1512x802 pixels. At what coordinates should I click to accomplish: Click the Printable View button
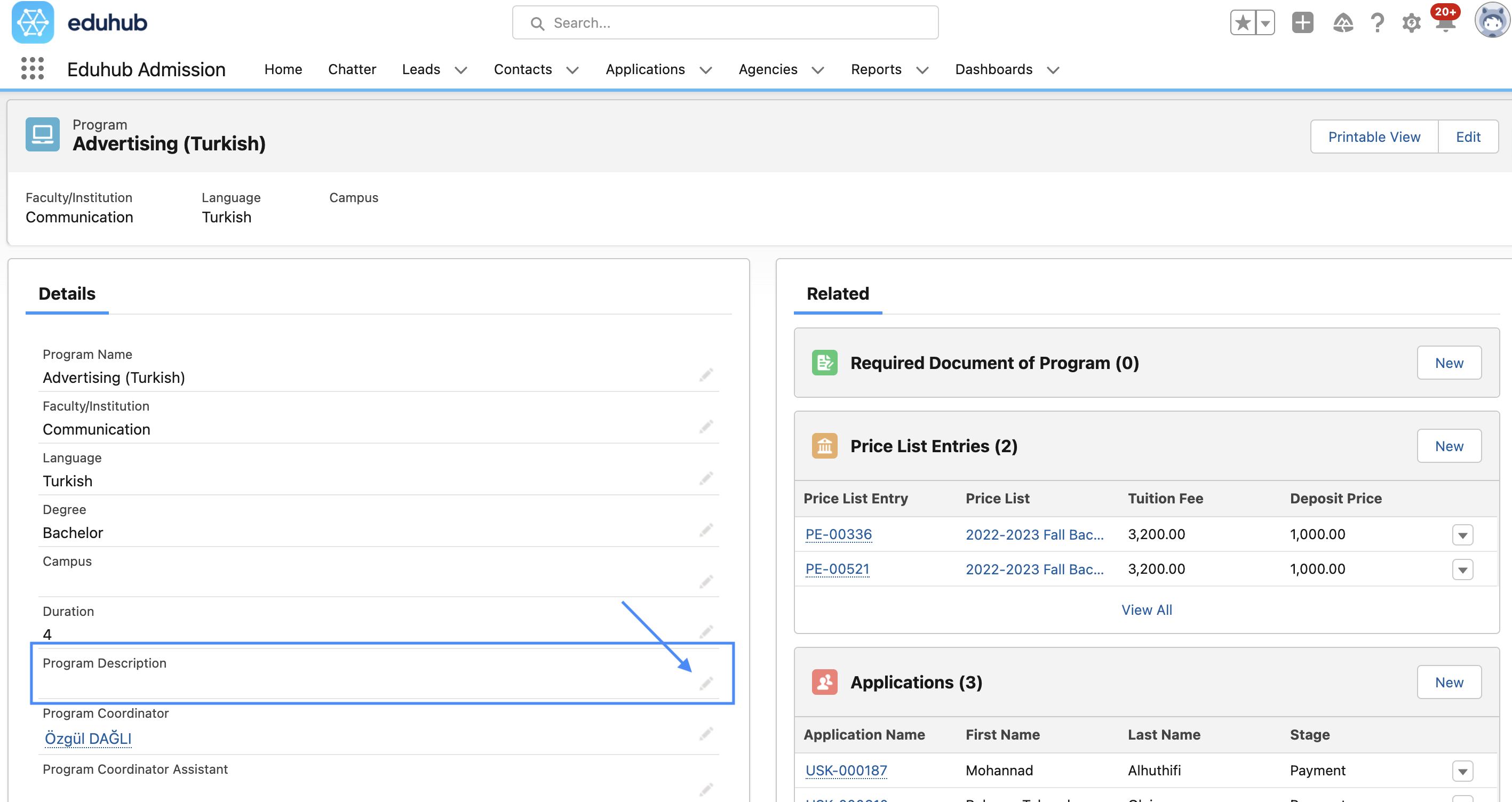point(1374,137)
